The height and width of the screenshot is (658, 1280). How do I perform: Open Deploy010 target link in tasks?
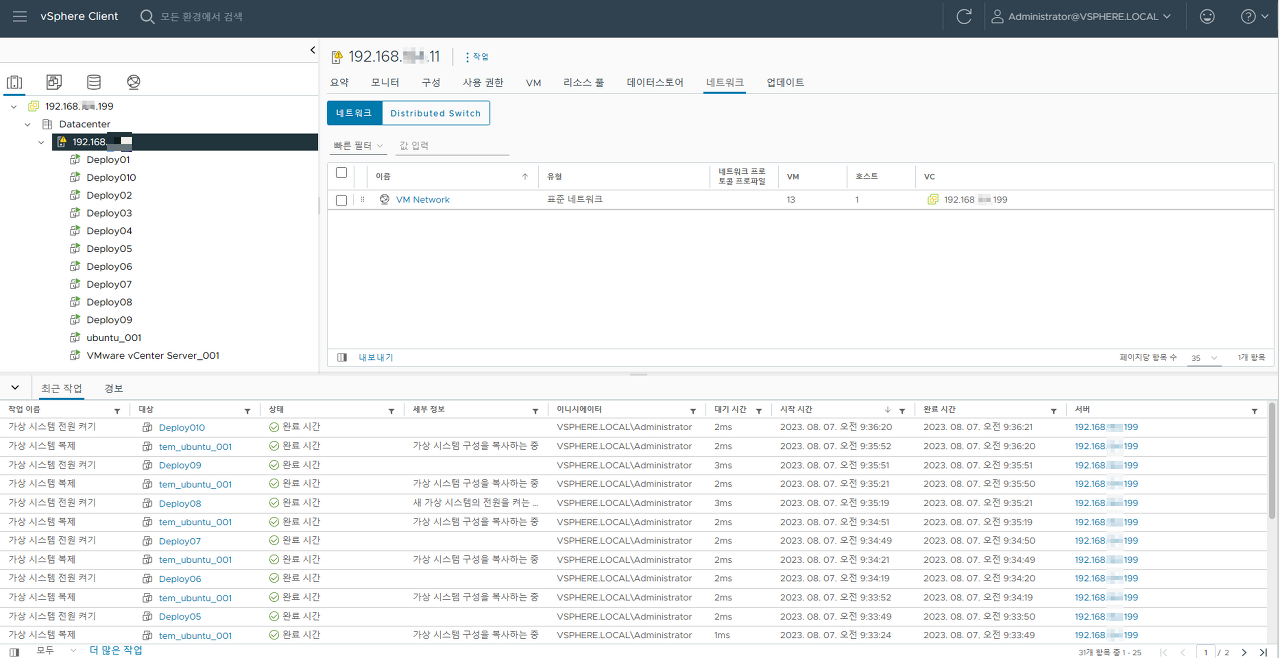[182, 428]
